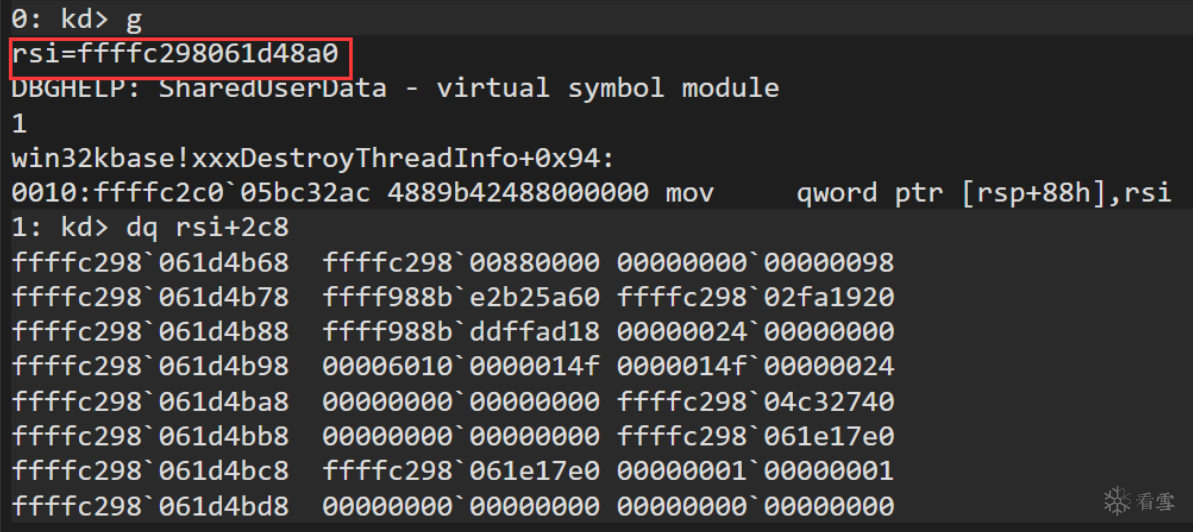Click the snowflake watermark icon

coord(1116,499)
